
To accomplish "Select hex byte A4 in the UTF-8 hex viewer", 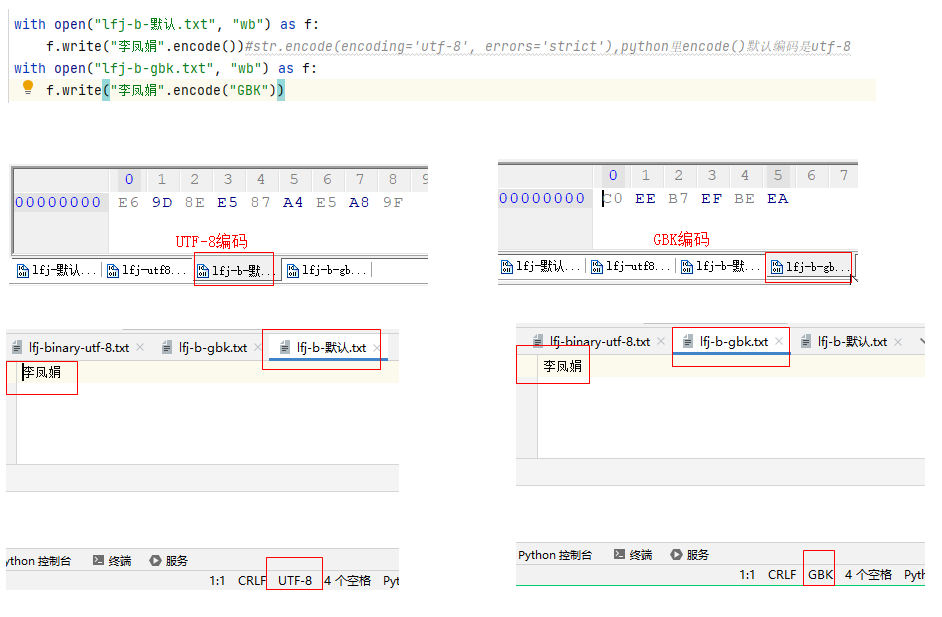I will (293, 202).
